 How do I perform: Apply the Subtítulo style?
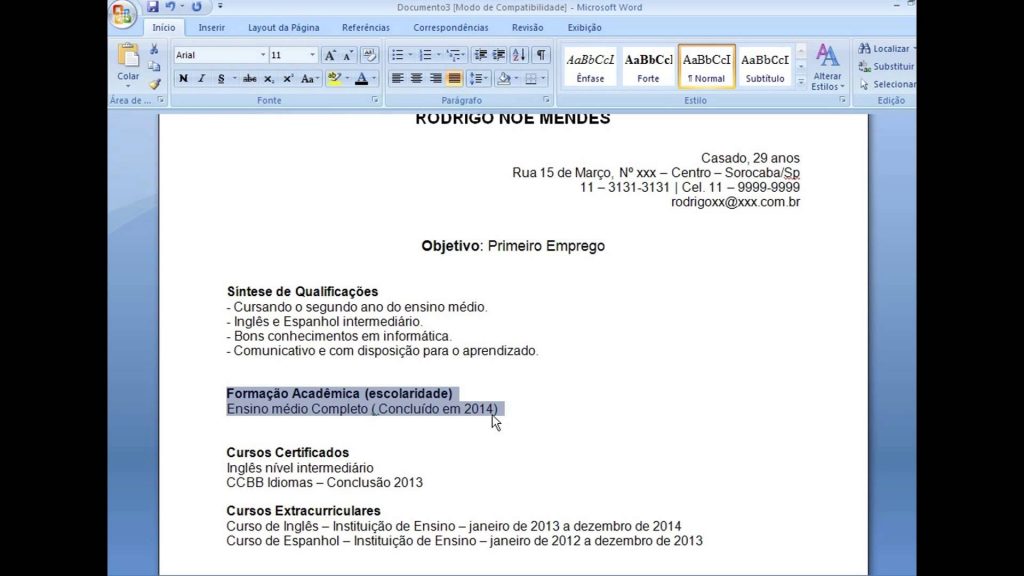765,66
